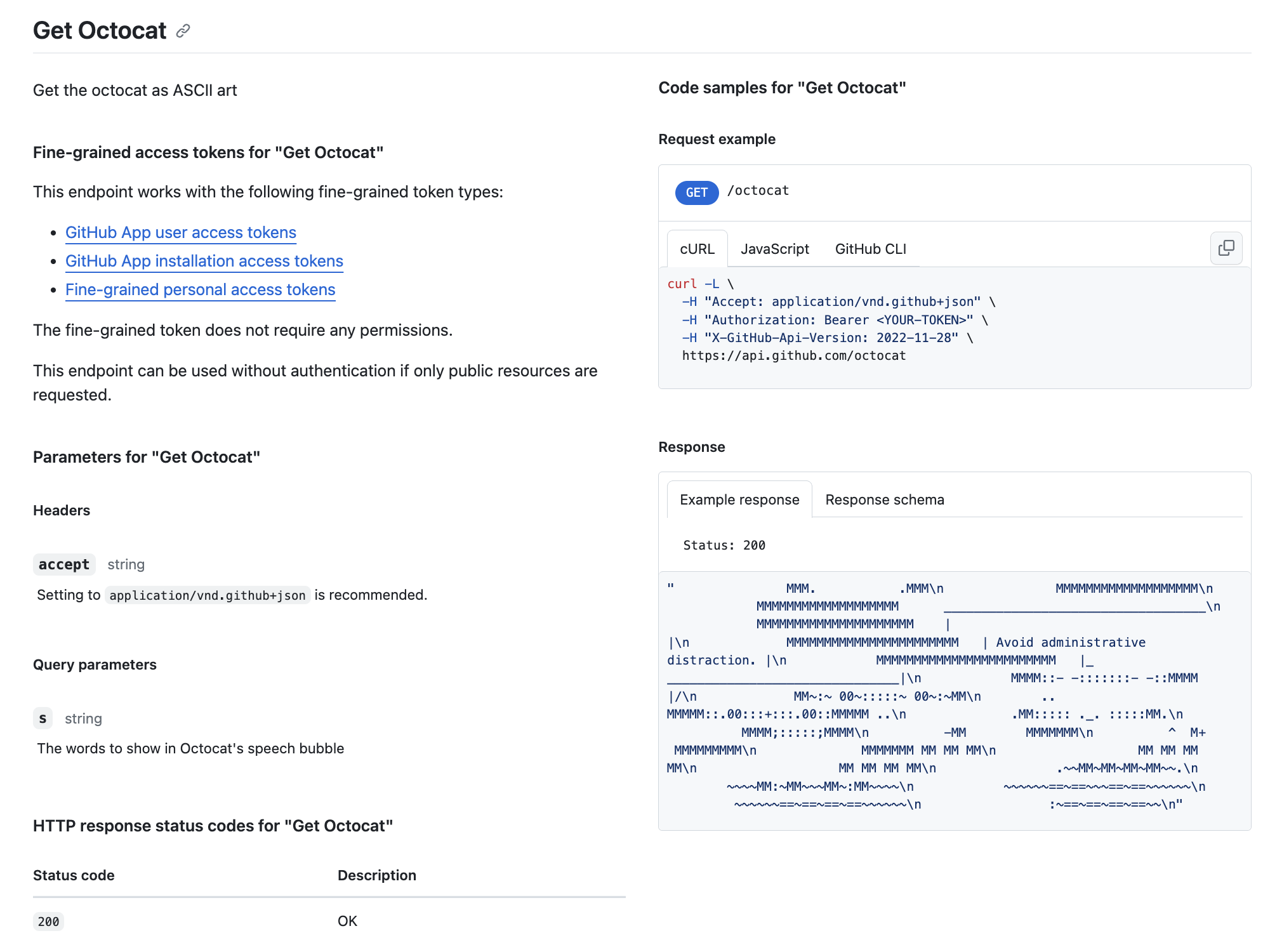
Task: Click the /octocat endpoint path
Action: [x=758, y=190]
